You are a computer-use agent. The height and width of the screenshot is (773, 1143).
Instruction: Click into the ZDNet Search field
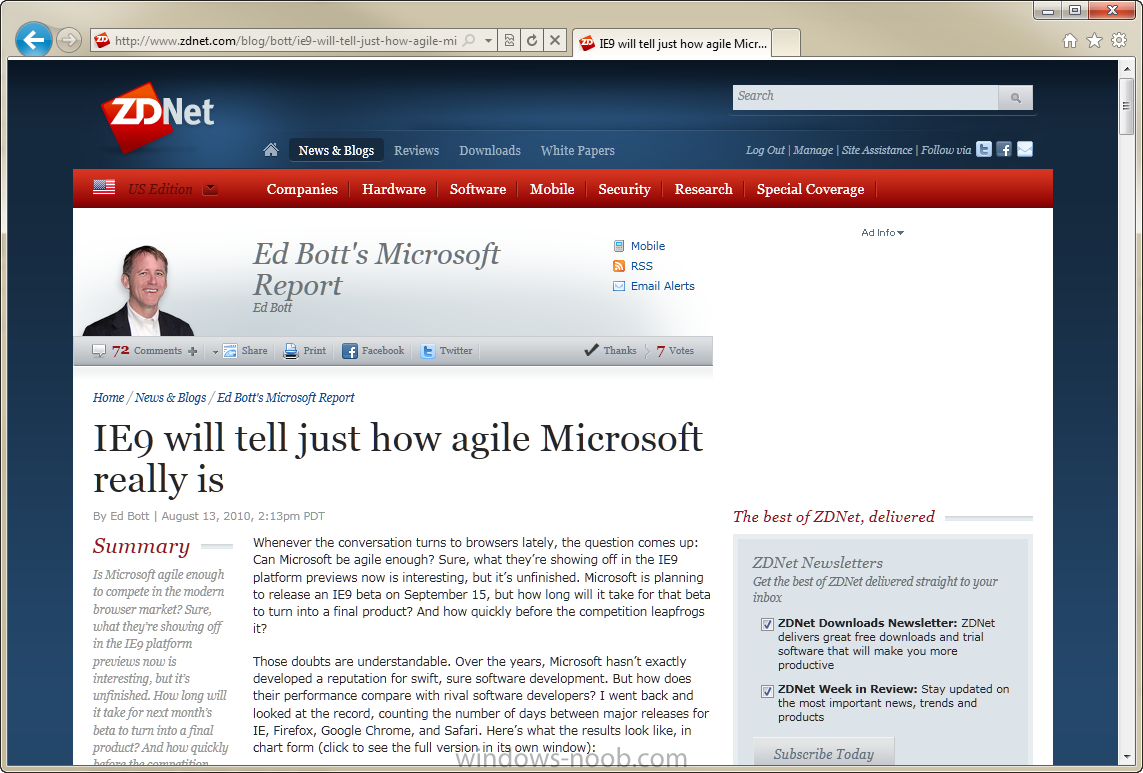click(865, 97)
